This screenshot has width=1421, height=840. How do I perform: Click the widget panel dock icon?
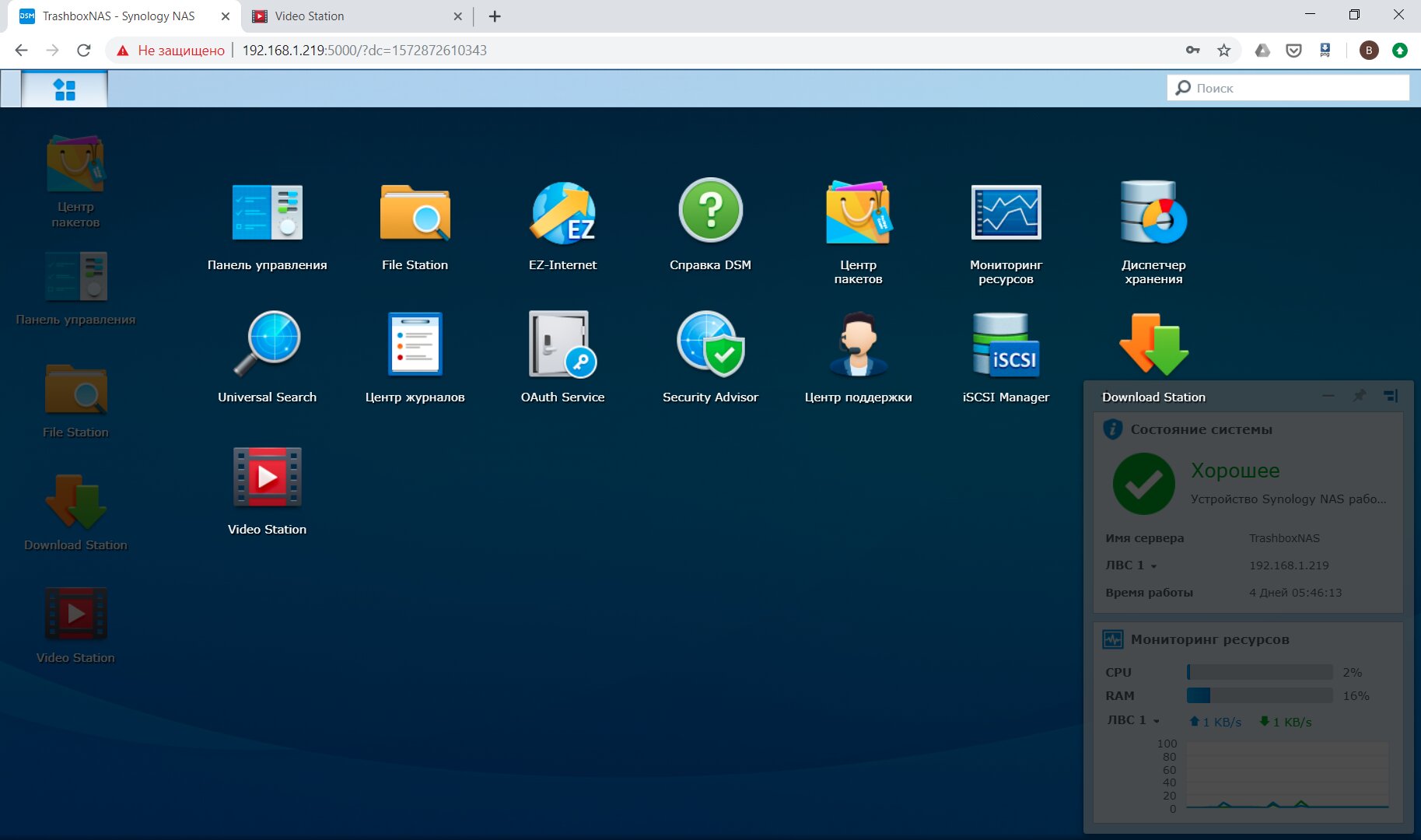1391,396
